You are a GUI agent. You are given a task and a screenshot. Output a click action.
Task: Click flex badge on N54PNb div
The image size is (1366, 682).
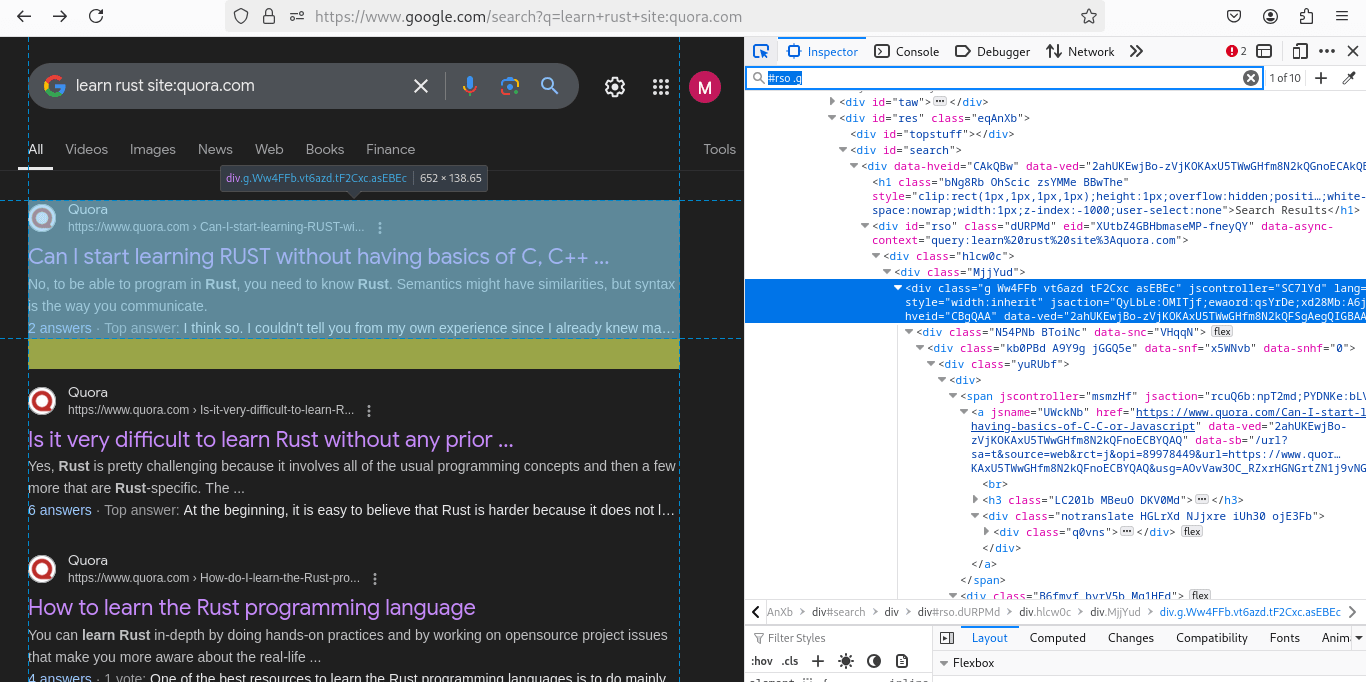coord(1222,331)
